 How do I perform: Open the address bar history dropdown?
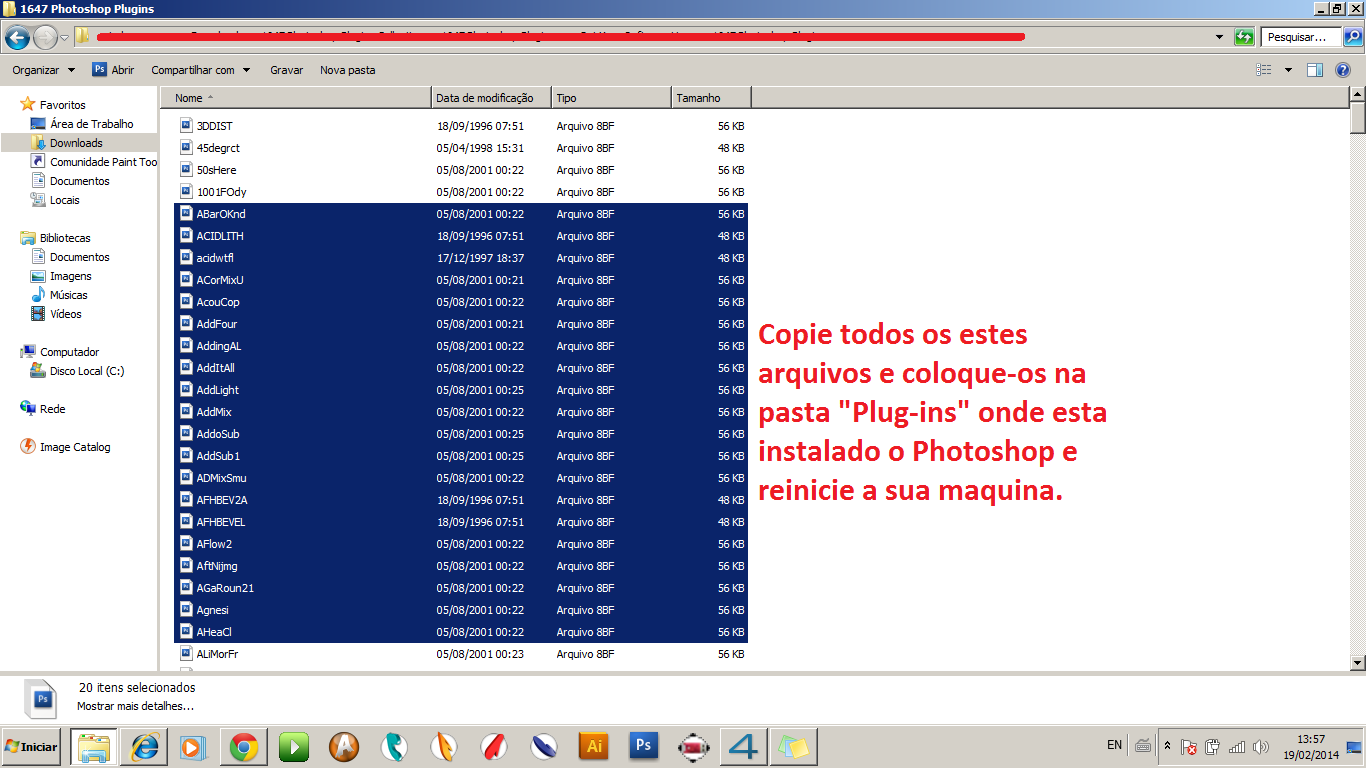[x=1219, y=37]
